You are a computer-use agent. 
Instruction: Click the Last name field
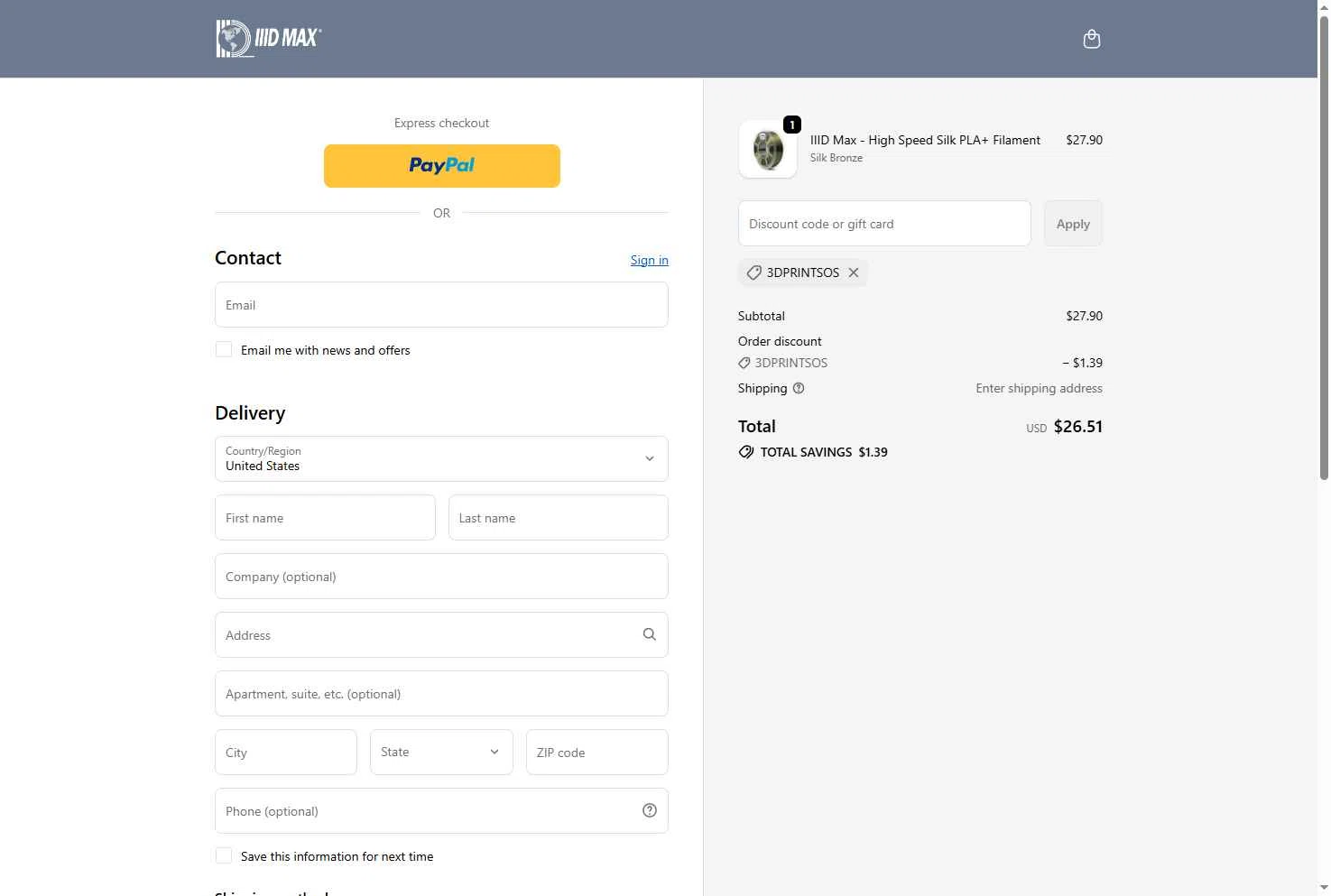(x=558, y=517)
